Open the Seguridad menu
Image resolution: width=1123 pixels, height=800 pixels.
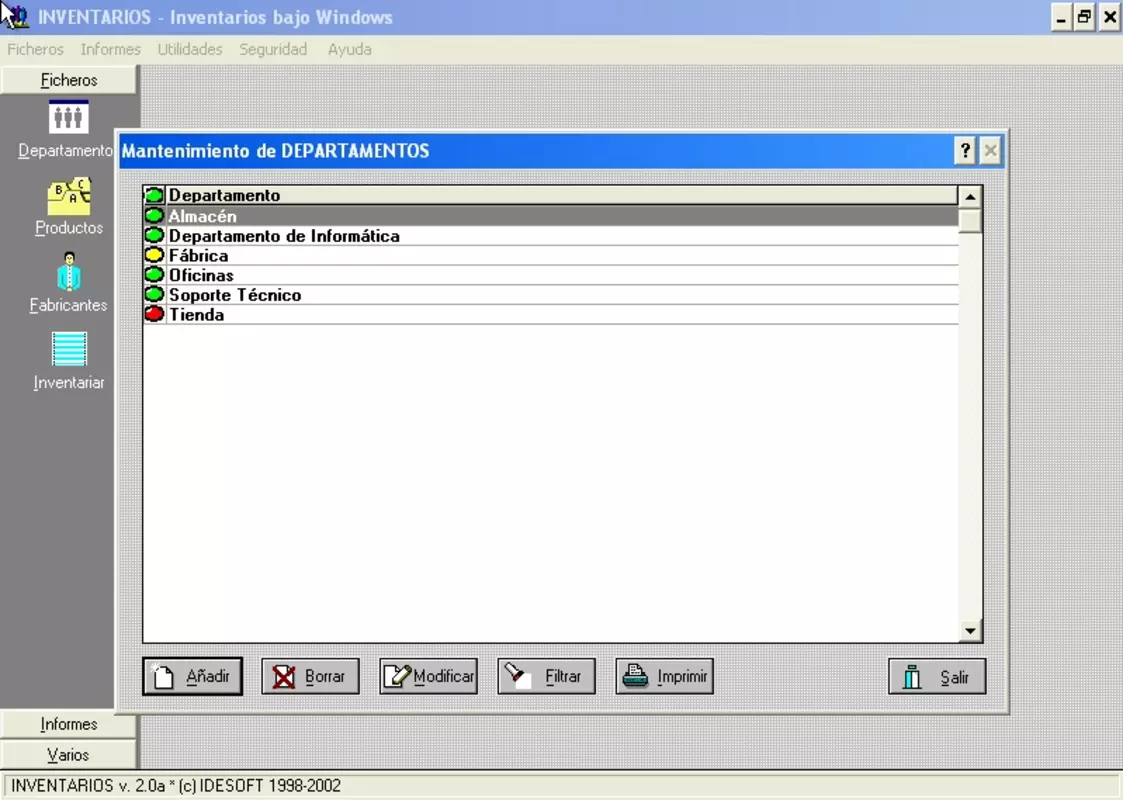click(x=273, y=49)
